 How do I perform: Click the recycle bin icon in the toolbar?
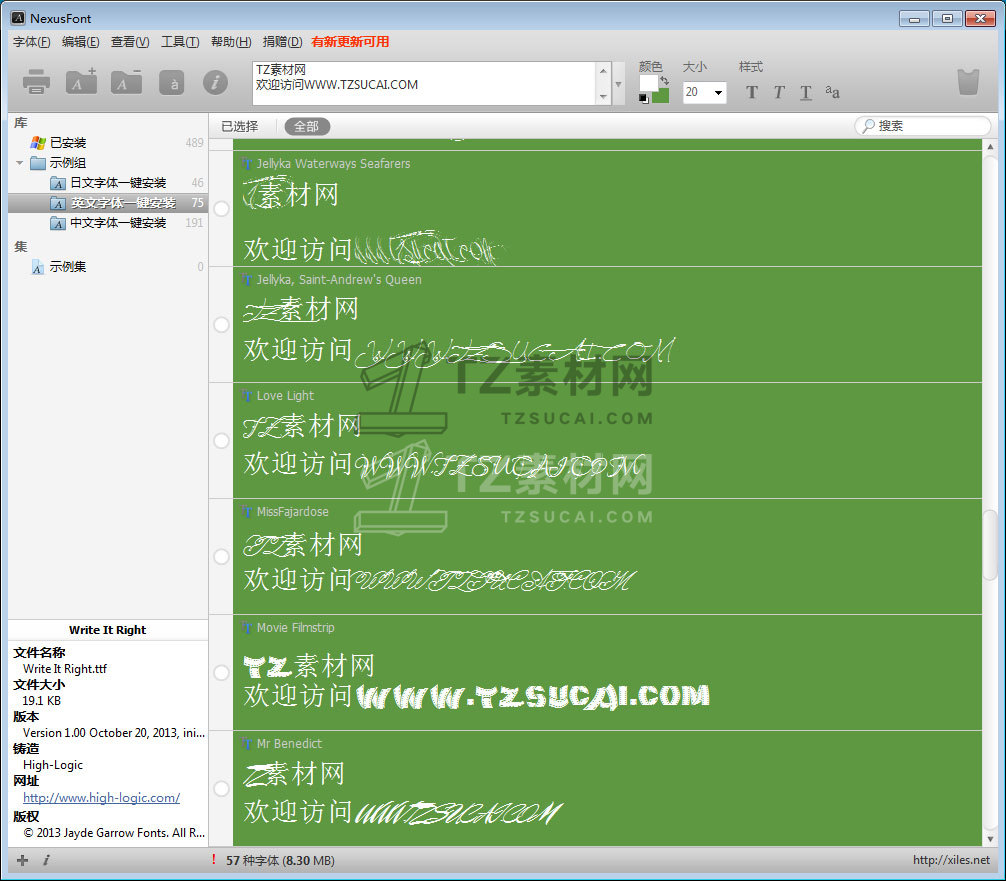coord(968,82)
